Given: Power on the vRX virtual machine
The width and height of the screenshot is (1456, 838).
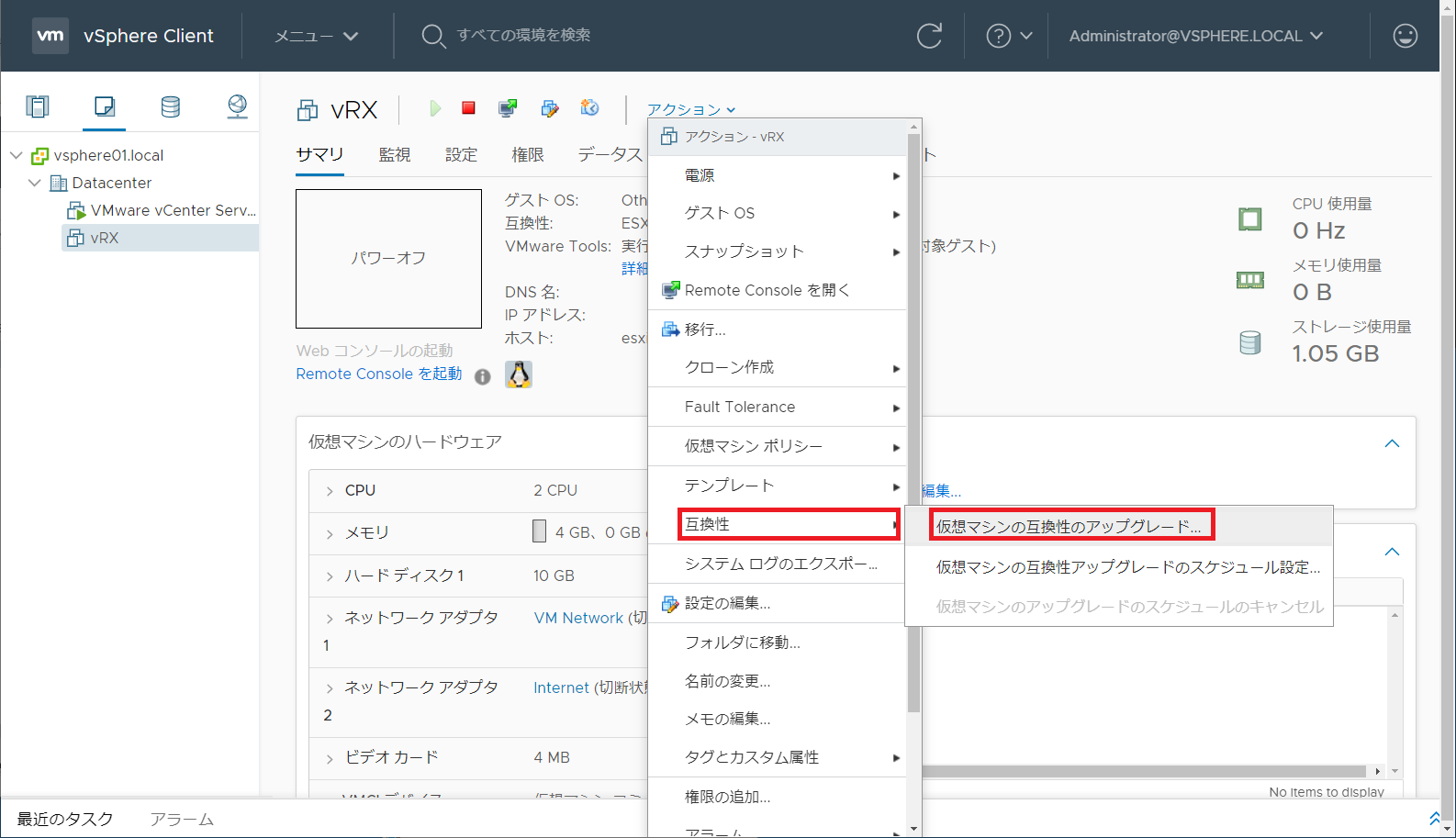Looking at the screenshot, I should tap(435, 108).
